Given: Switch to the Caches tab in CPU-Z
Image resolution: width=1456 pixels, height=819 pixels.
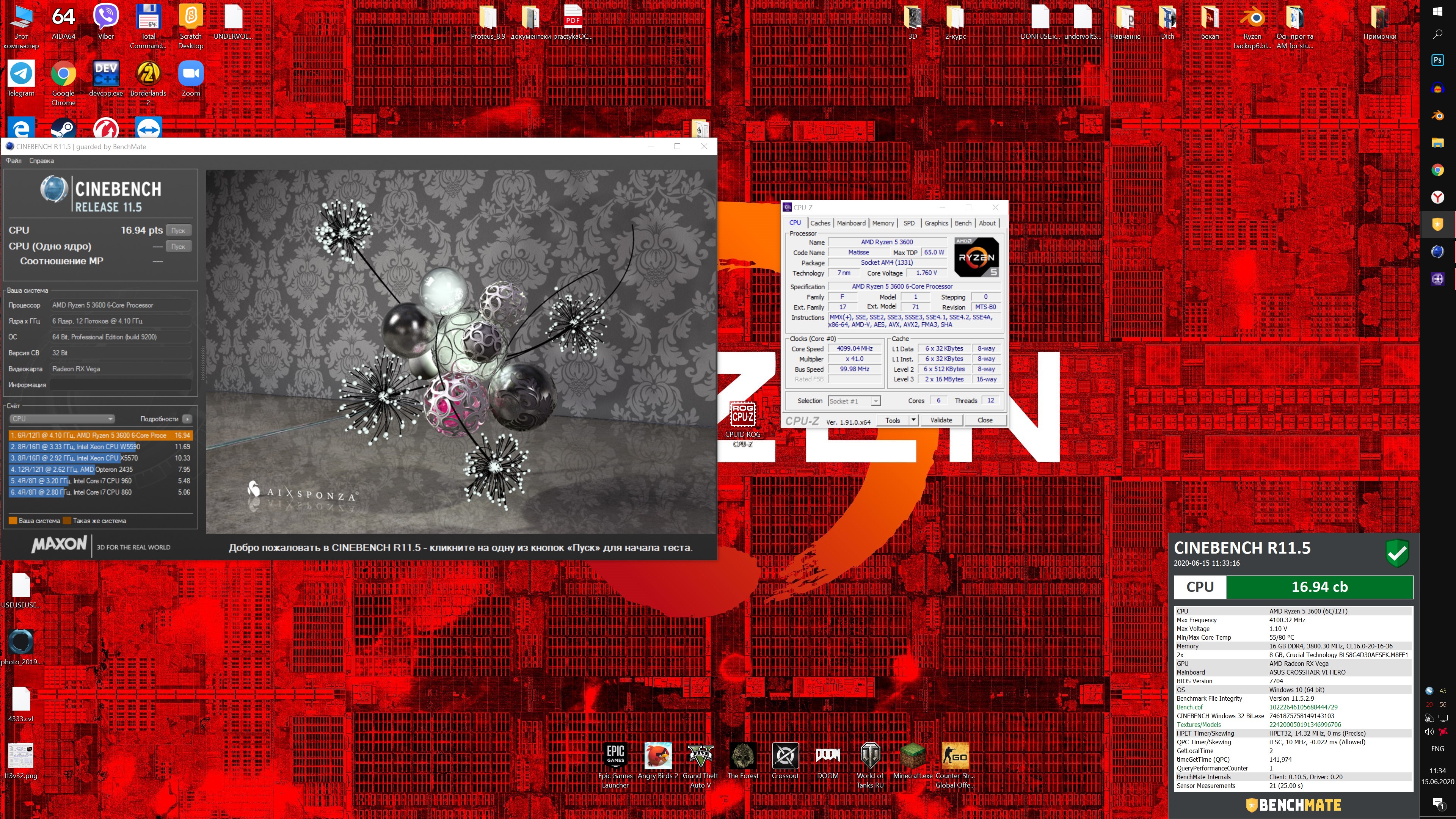Looking at the screenshot, I should pyautogui.click(x=820, y=223).
